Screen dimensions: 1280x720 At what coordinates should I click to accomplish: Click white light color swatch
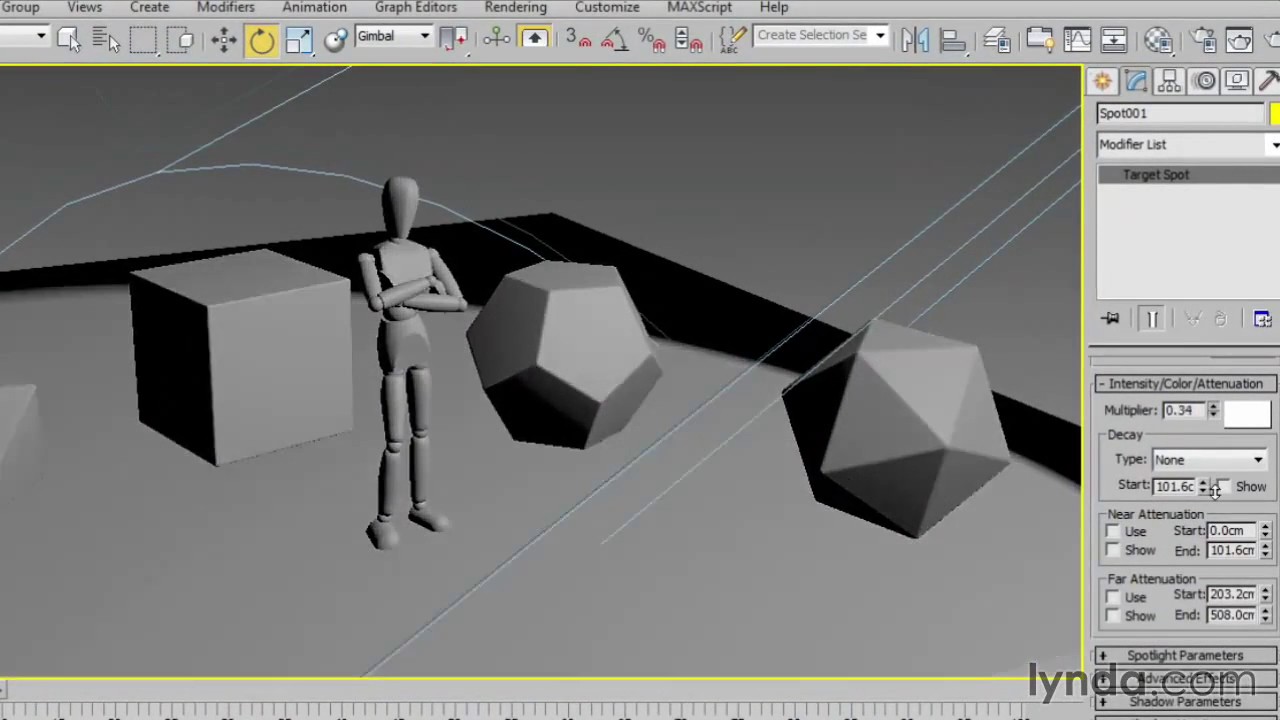(1247, 412)
